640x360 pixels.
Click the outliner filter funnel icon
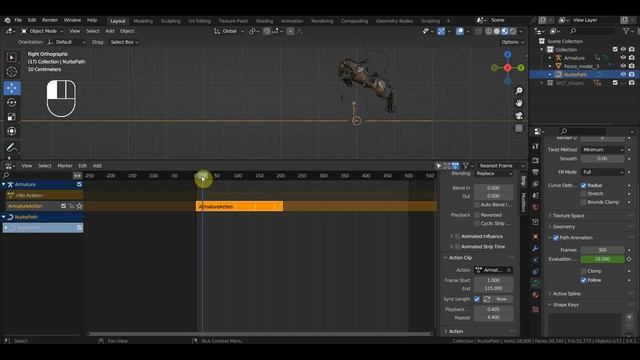tap(626, 31)
